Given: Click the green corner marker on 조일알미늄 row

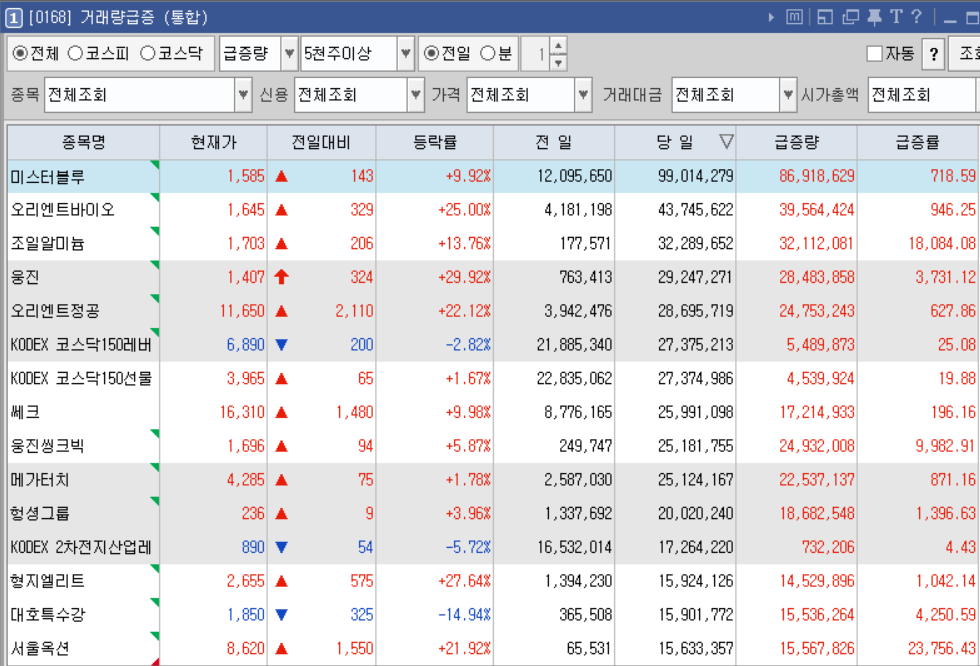Looking at the screenshot, I should click(155, 231).
